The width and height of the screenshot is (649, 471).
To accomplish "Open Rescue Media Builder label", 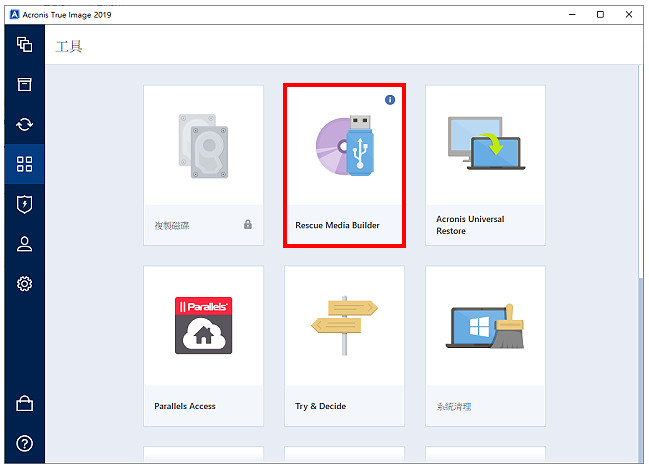I will (337, 225).
